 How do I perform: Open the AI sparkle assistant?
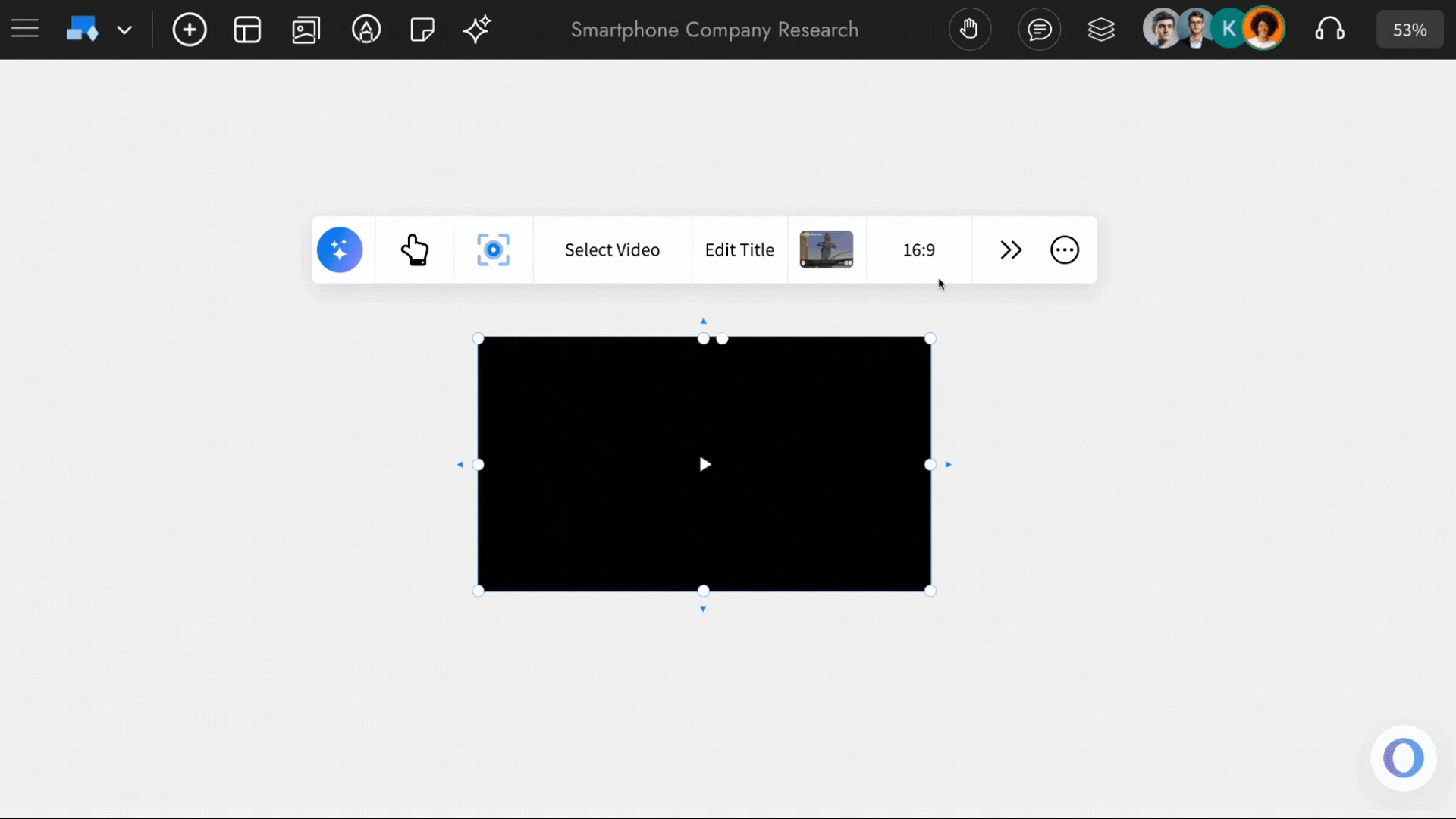point(477,29)
